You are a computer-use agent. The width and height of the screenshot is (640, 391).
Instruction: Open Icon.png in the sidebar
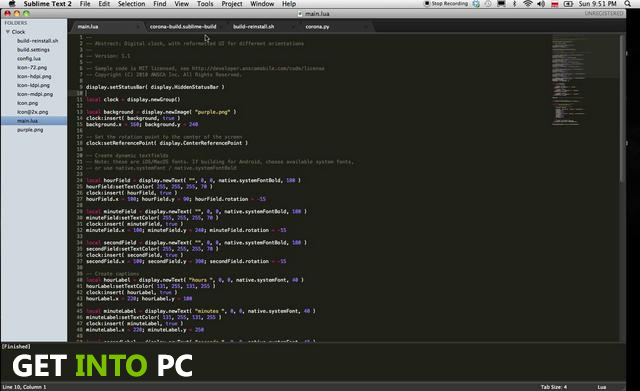pos(27,103)
